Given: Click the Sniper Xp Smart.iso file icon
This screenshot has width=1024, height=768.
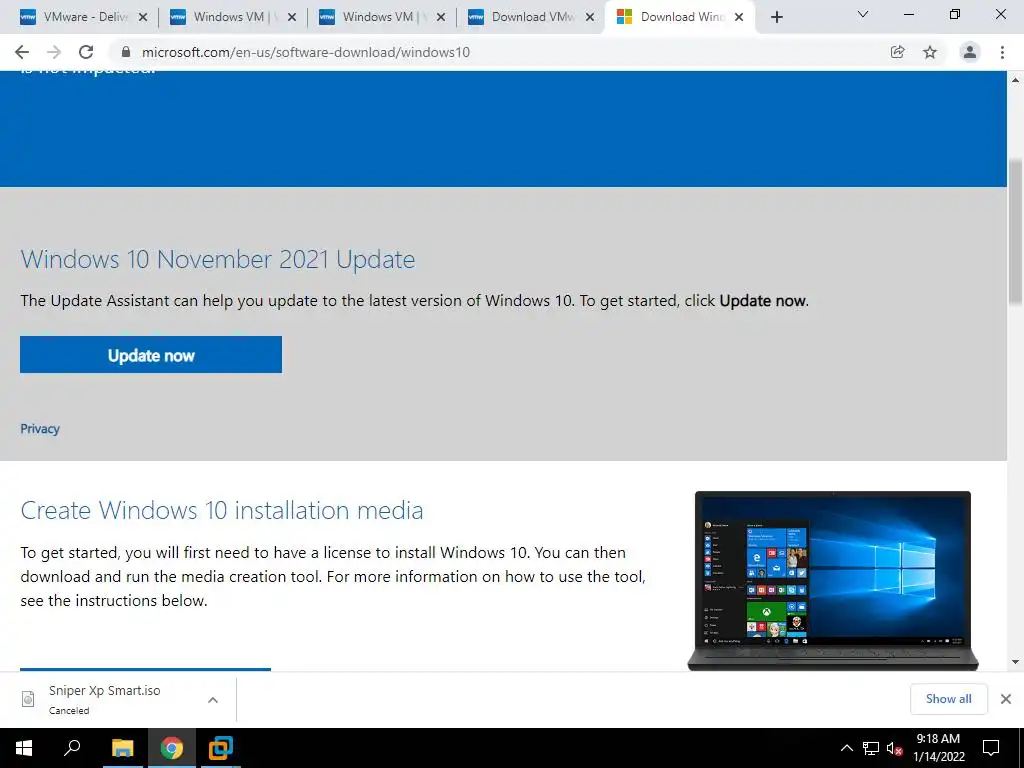Looking at the screenshot, I should pos(28,699).
